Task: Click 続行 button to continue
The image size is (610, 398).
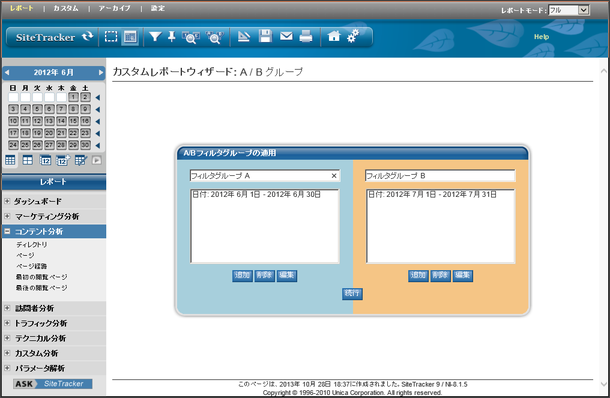Action: [352, 293]
